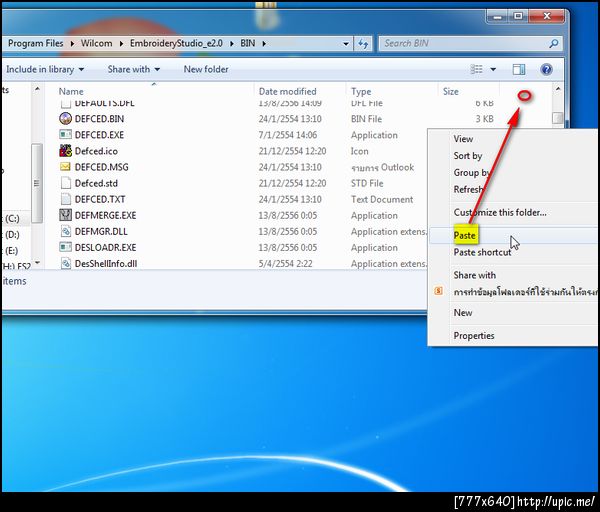Click the Text Document type cell
Image resolution: width=600 pixels, height=512 pixels.
coord(382,199)
